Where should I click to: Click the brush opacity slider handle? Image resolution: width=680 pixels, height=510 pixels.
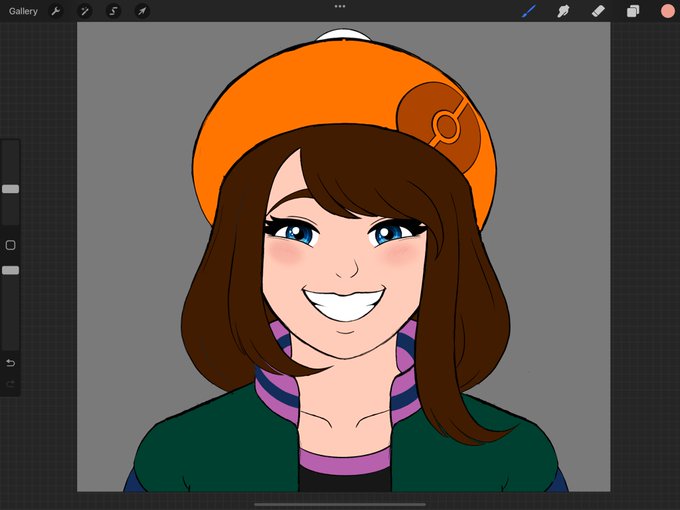10,271
